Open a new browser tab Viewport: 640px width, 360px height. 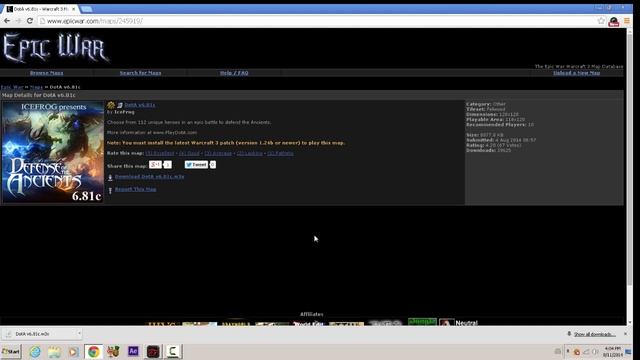click(86, 9)
